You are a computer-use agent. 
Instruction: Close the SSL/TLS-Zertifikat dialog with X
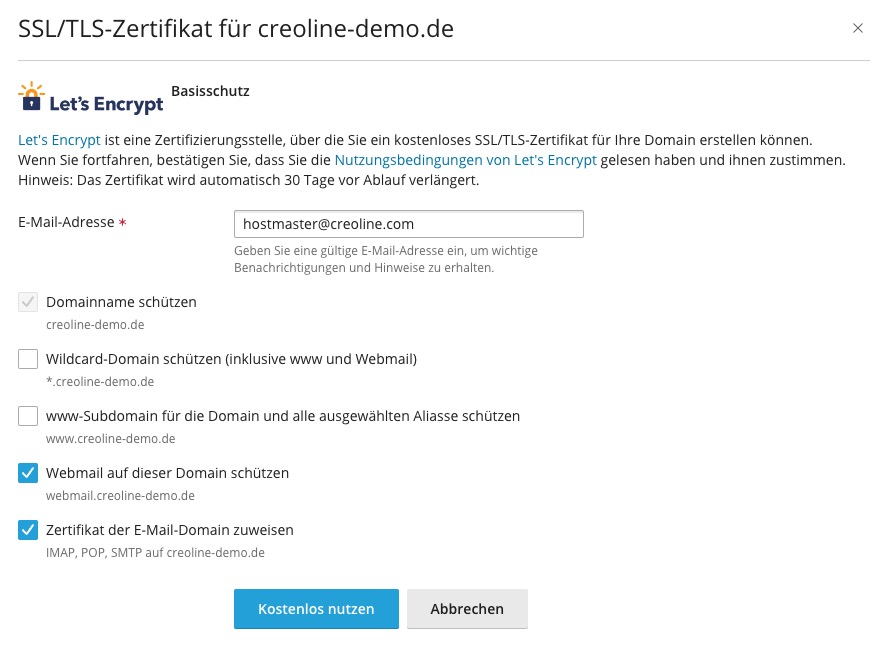click(858, 28)
